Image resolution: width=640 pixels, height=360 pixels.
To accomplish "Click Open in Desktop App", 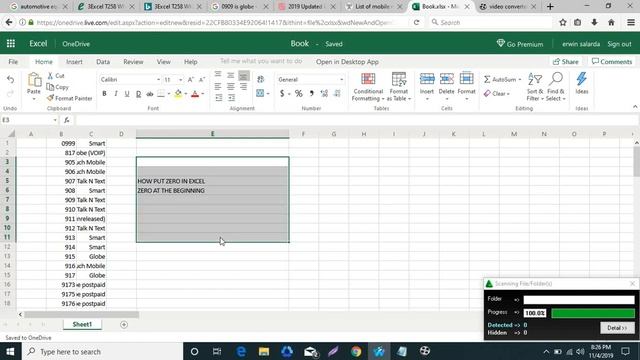I will (347, 62).
